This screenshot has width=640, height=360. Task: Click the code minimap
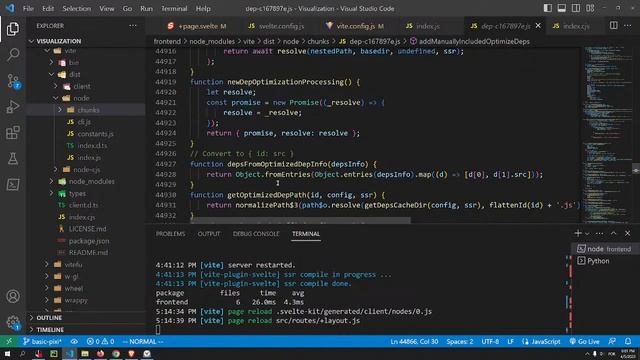[607, 135]
